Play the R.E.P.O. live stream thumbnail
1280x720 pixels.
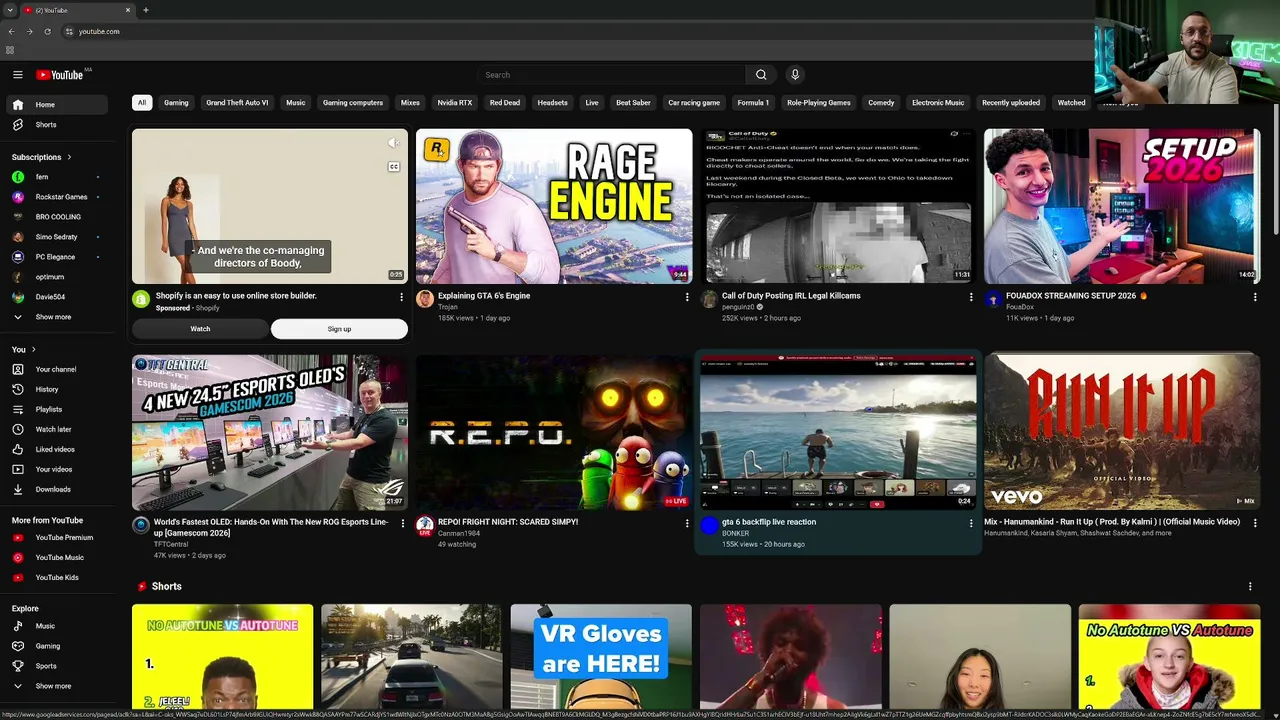[x=554, y=432]
